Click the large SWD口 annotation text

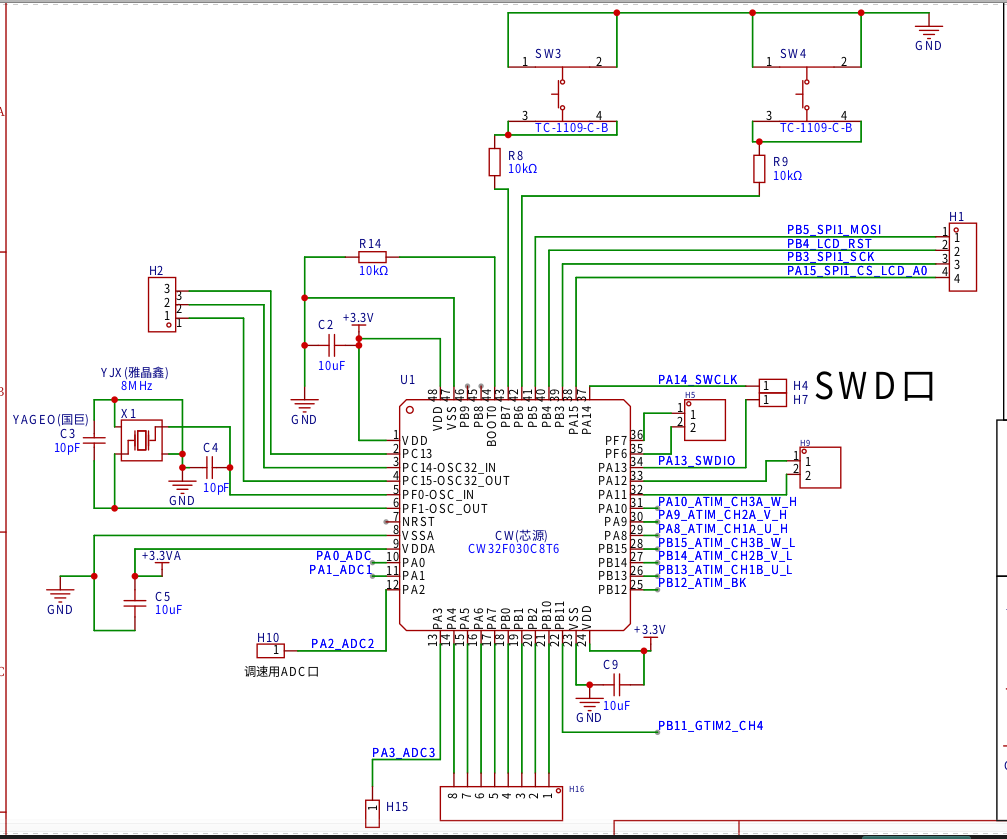click(x=874, y=386)
